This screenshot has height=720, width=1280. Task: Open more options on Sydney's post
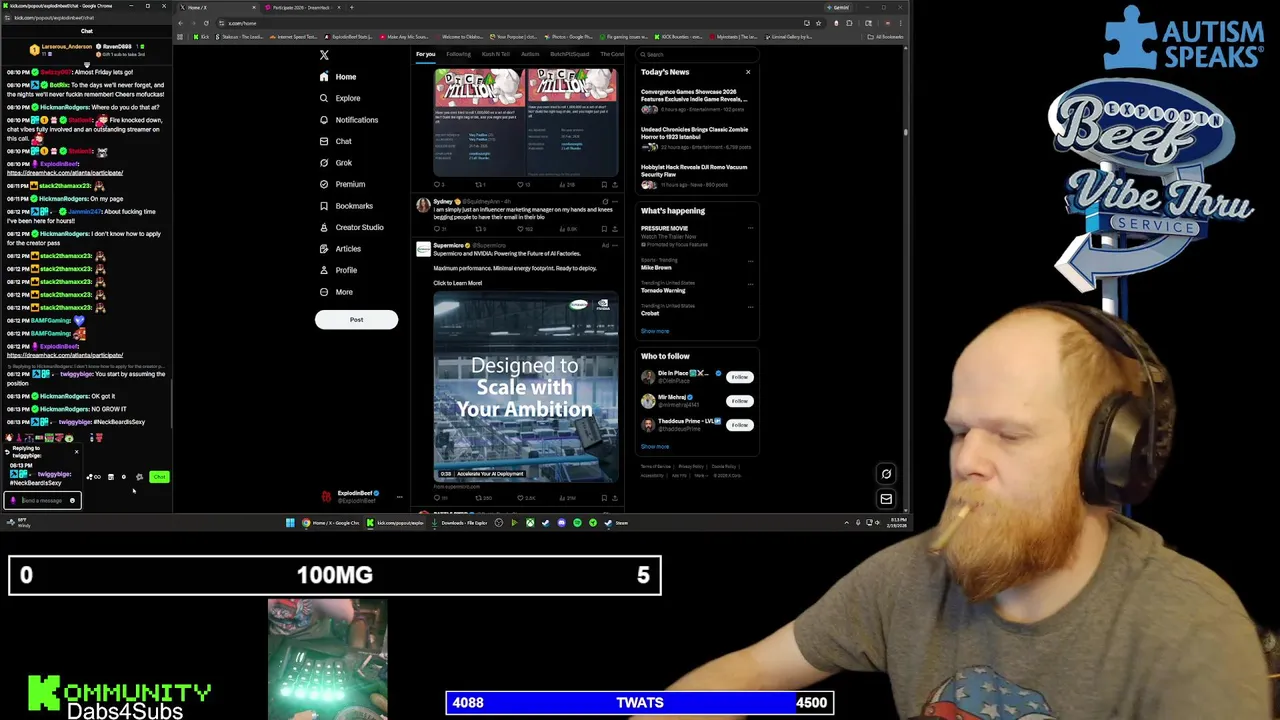615,202
